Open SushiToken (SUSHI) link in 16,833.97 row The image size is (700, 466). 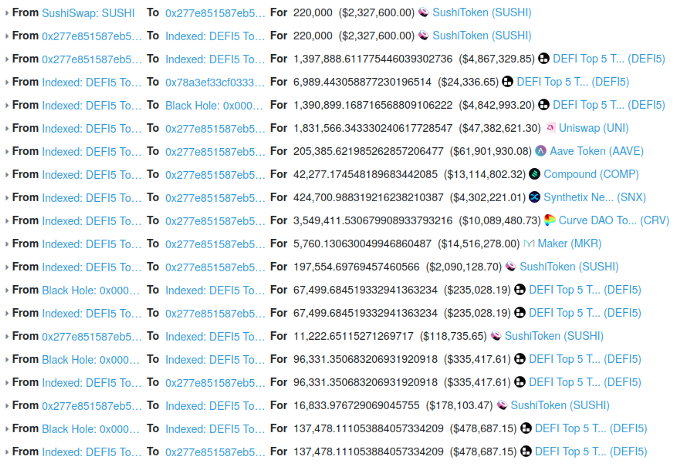click(560, 406)
